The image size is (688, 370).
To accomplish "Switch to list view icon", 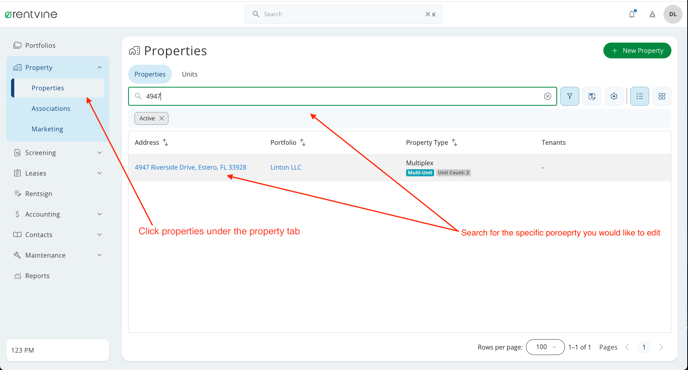I will coord(640,96).
